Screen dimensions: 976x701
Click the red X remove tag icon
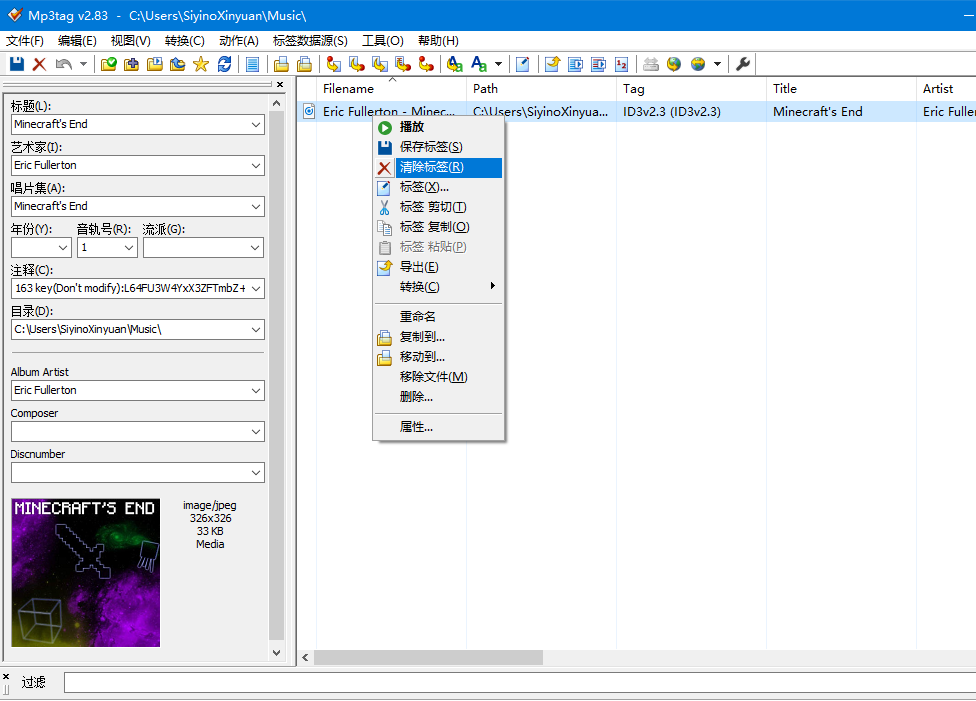(39, 64)
